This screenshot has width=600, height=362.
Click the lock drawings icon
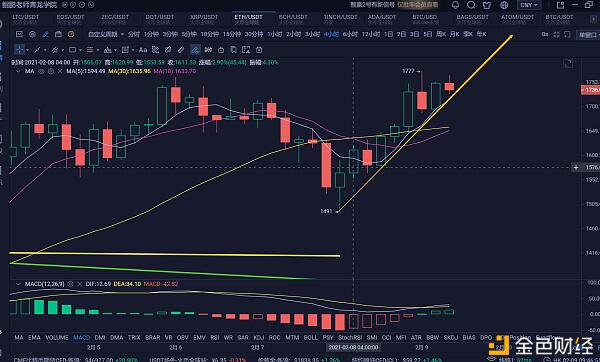221,50
